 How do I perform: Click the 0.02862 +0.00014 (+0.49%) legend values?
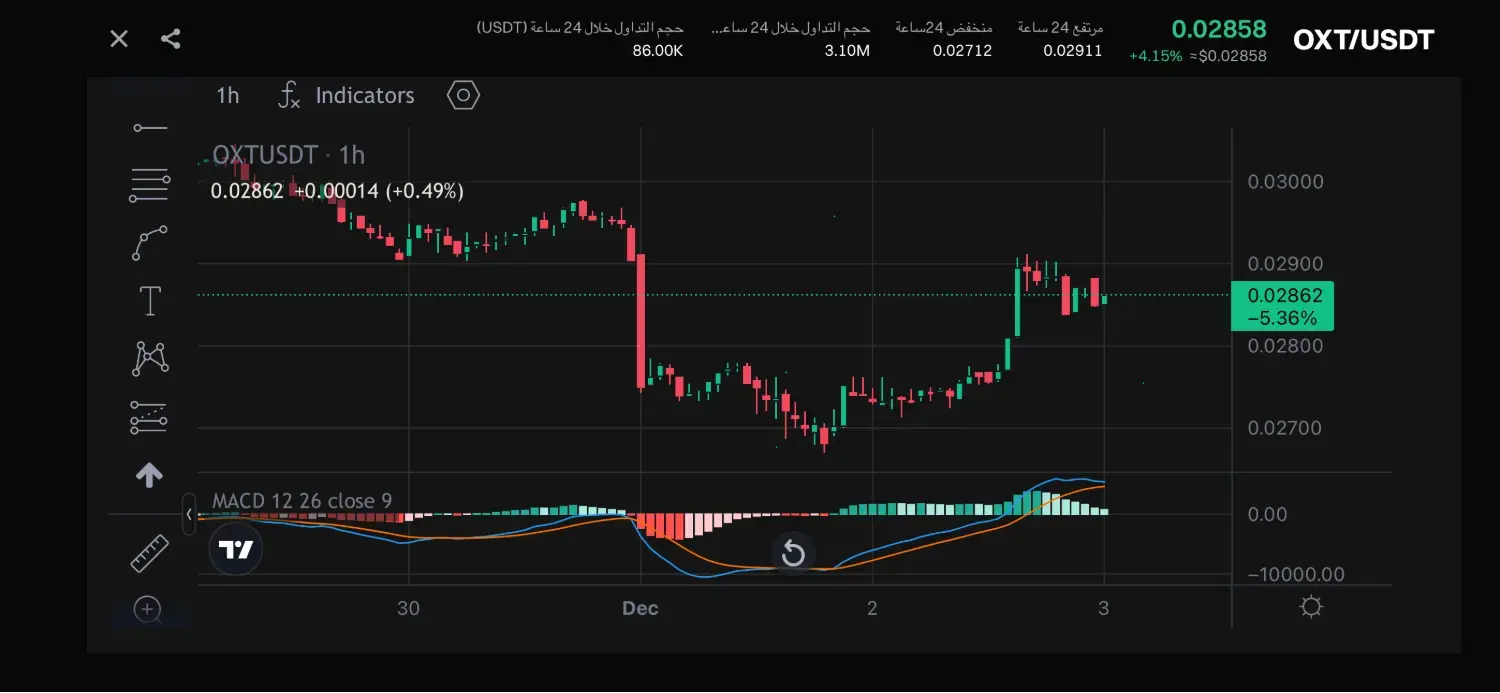[337, 190]
